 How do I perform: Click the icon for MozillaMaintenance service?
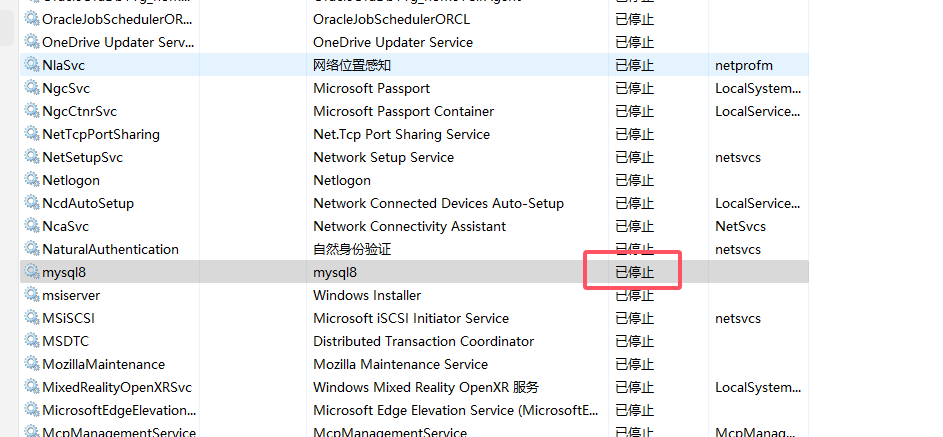(x=31, y=364)
